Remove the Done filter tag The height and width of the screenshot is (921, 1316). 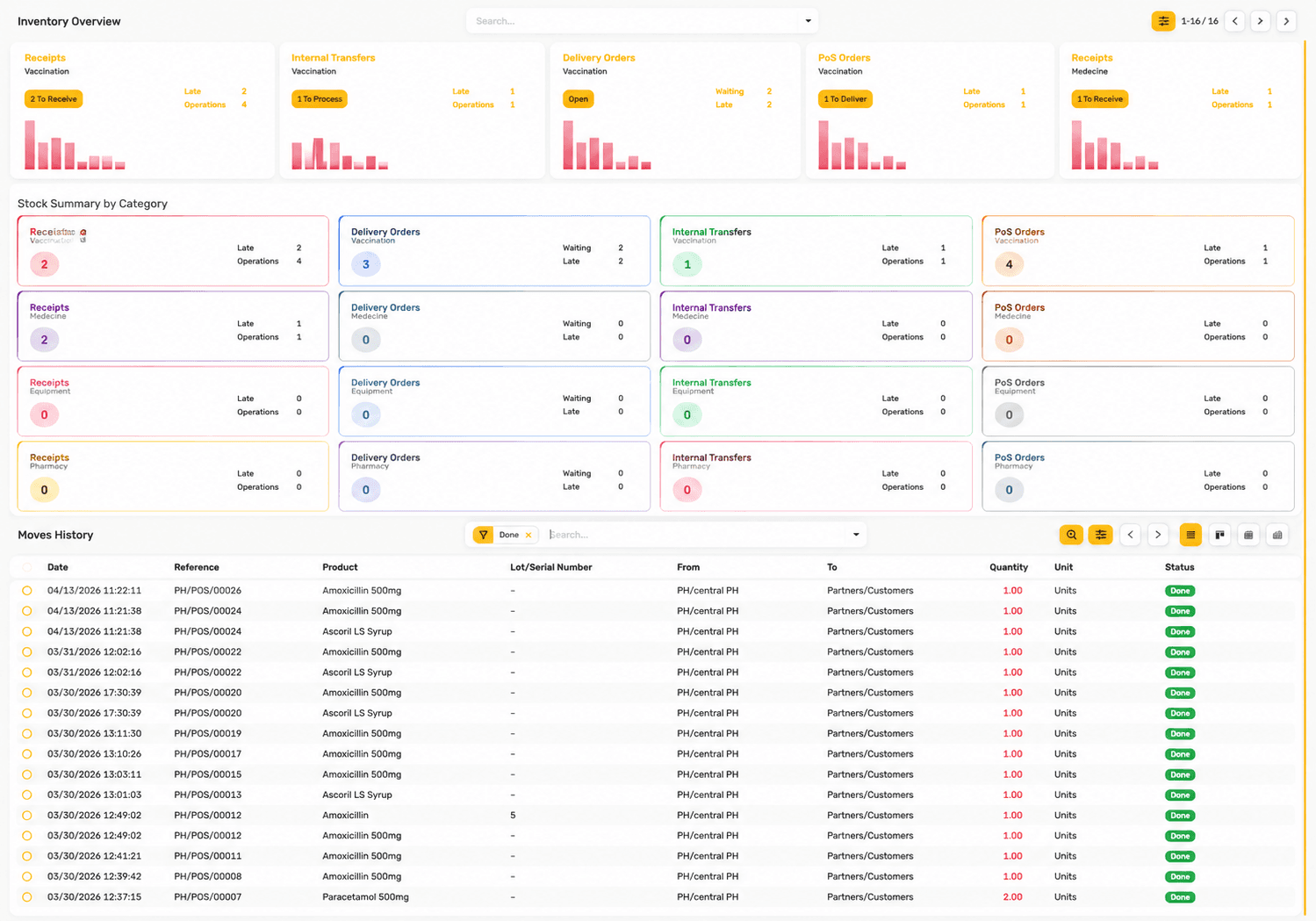(x=529, y=535)
